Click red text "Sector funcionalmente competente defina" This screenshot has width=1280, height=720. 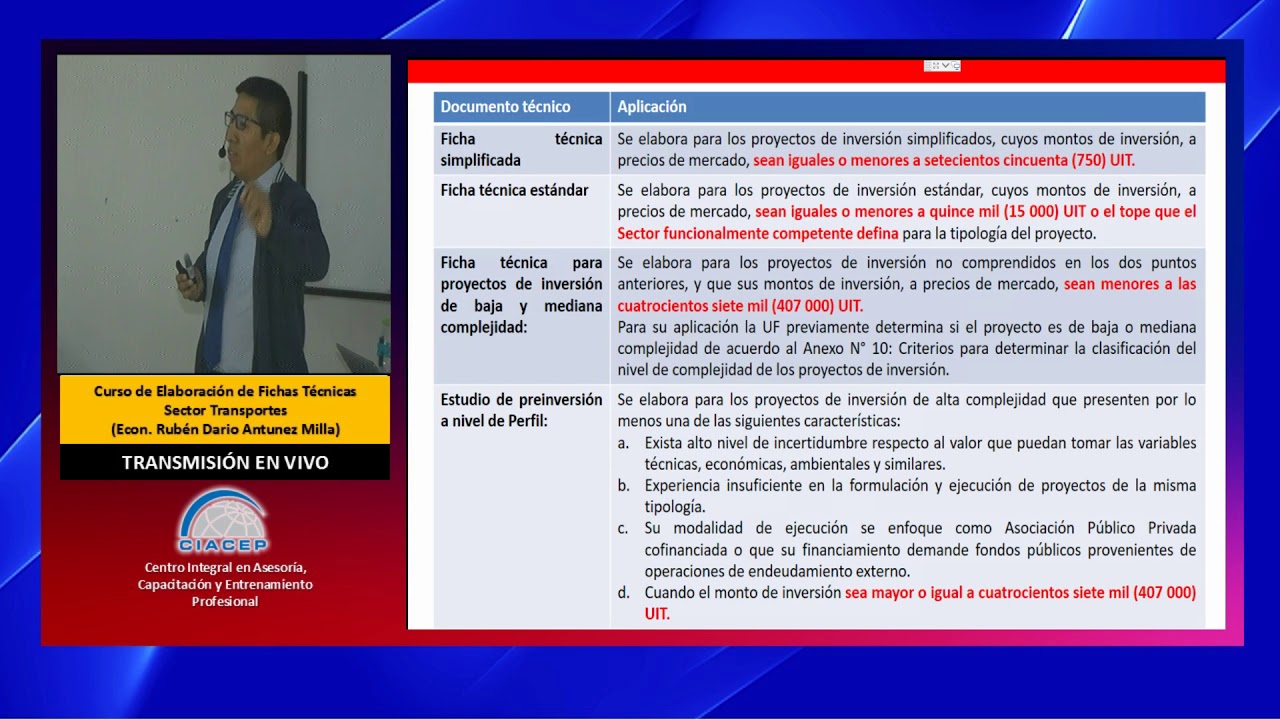point(757,234)
